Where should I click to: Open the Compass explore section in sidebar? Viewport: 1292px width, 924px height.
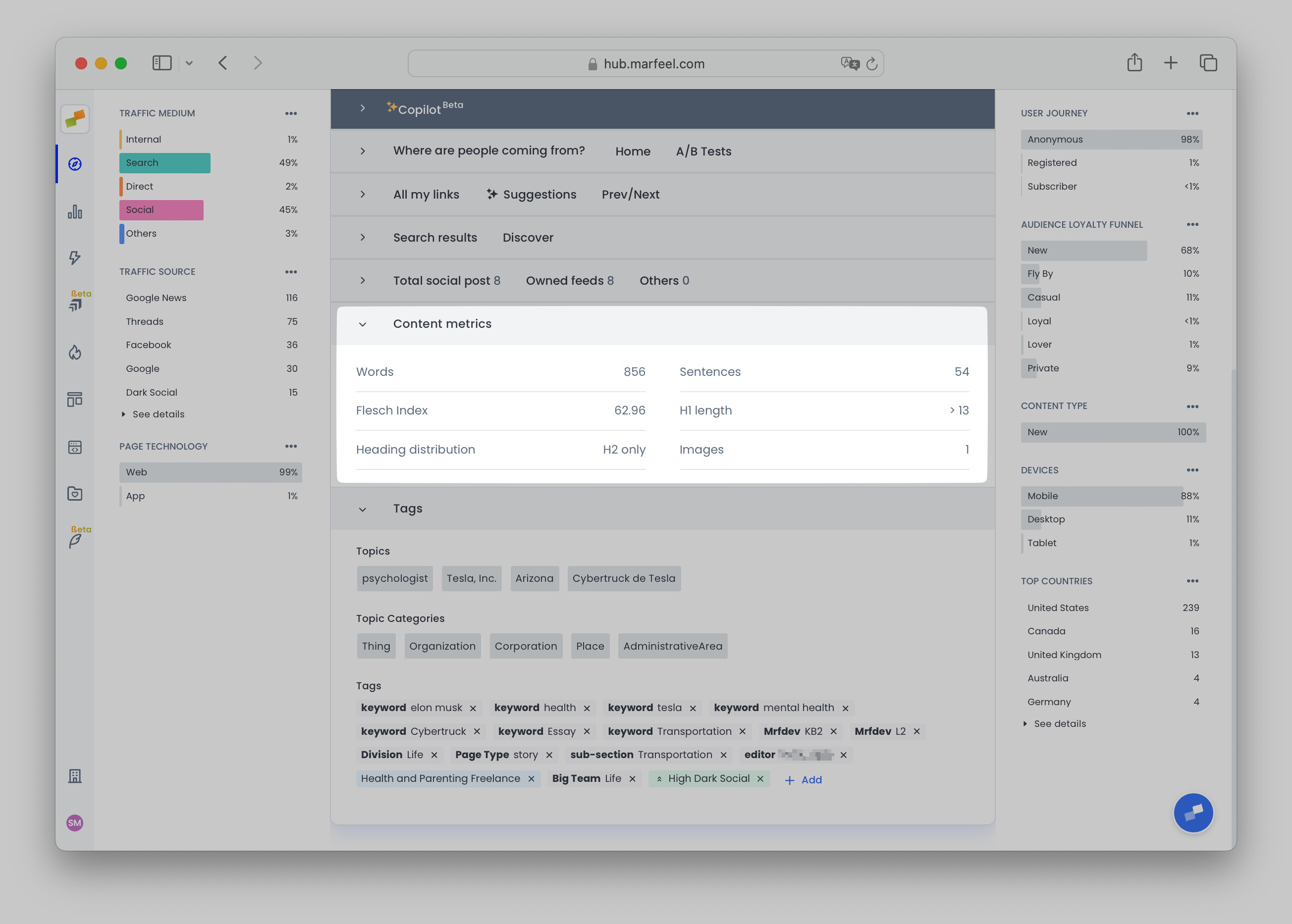coord(75,164)
